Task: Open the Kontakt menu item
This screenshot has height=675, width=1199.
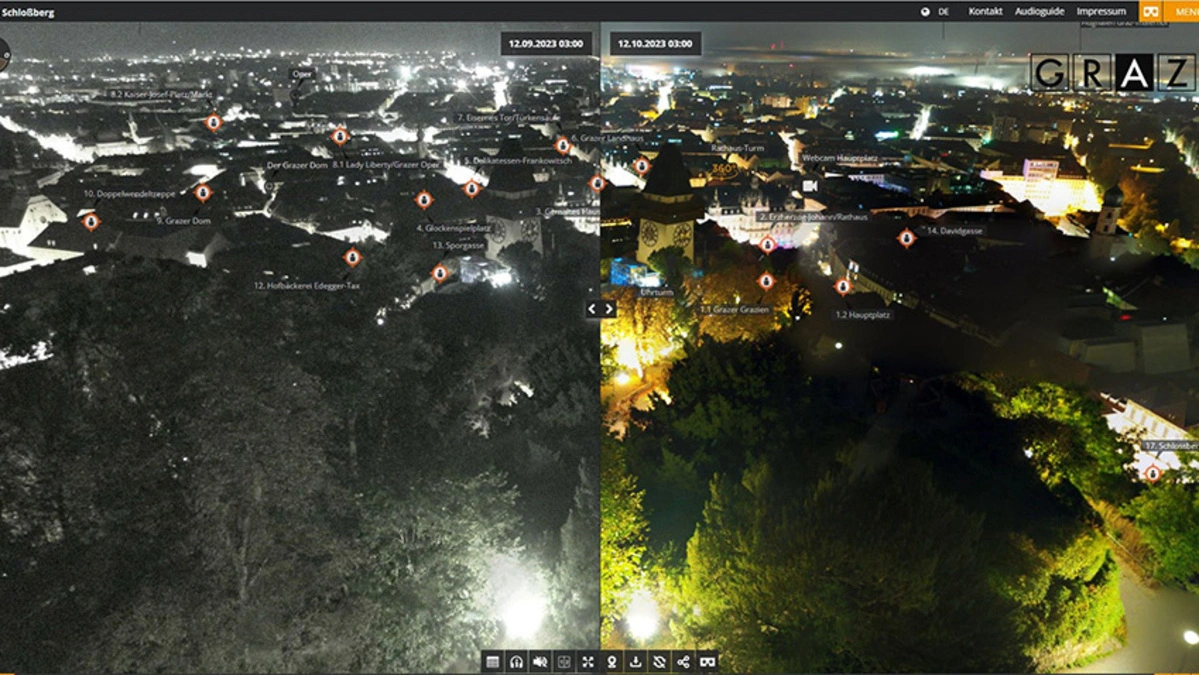Action: click(985, 12)
